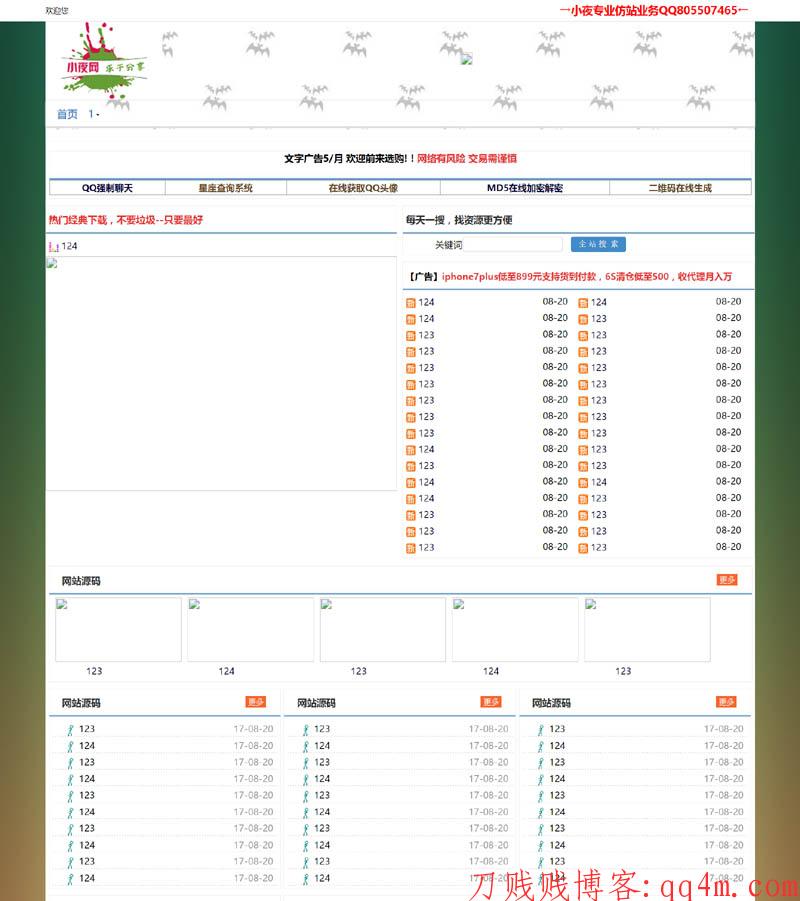This screenshot has height=901, width=800.
Task: Open 二维码在线生成 tool tab
Action: (680, 188)
